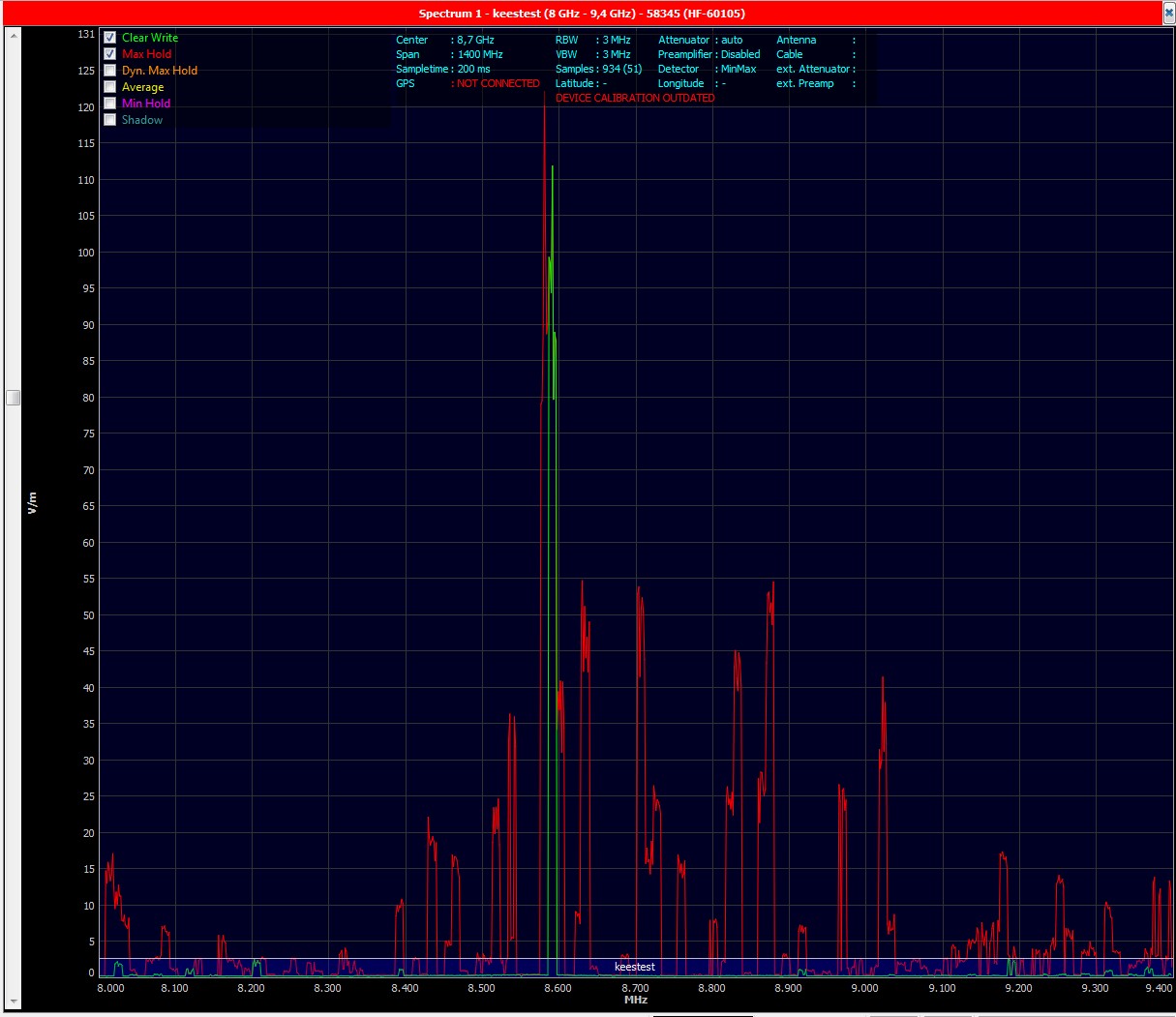Click the ext. Preamp label
Image resolution: width=1176 pixels, height=1017 pixels.
tap(804, 83)
